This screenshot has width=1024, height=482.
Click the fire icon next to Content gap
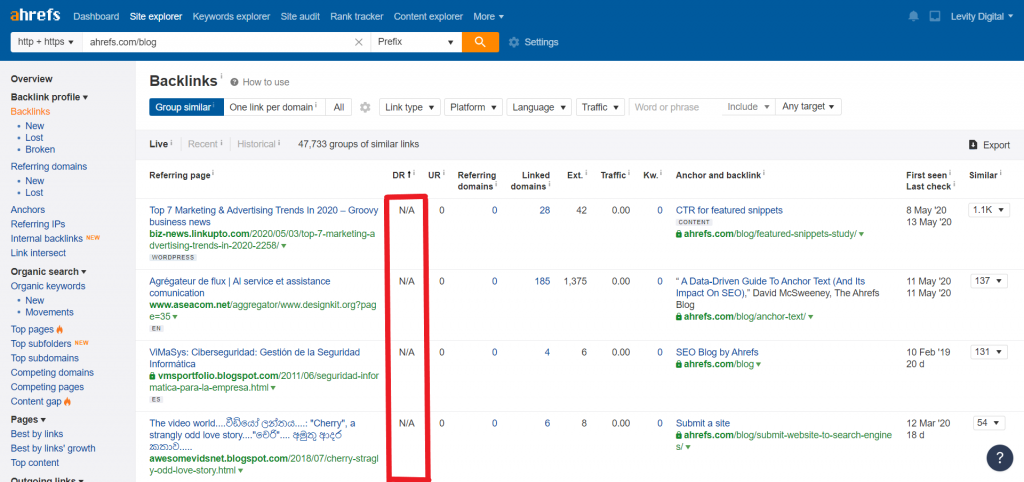click(x=67, y=401)
